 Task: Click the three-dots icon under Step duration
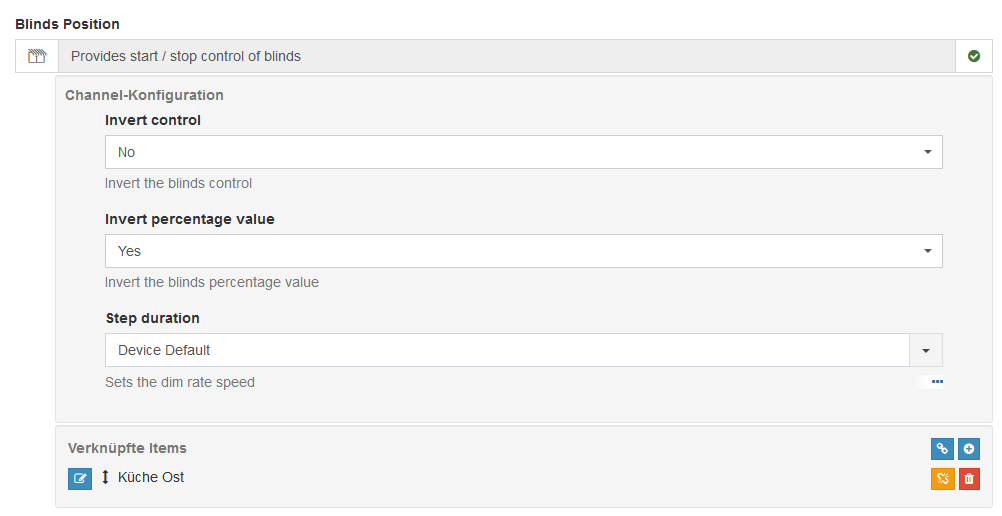tap(937, 381)
